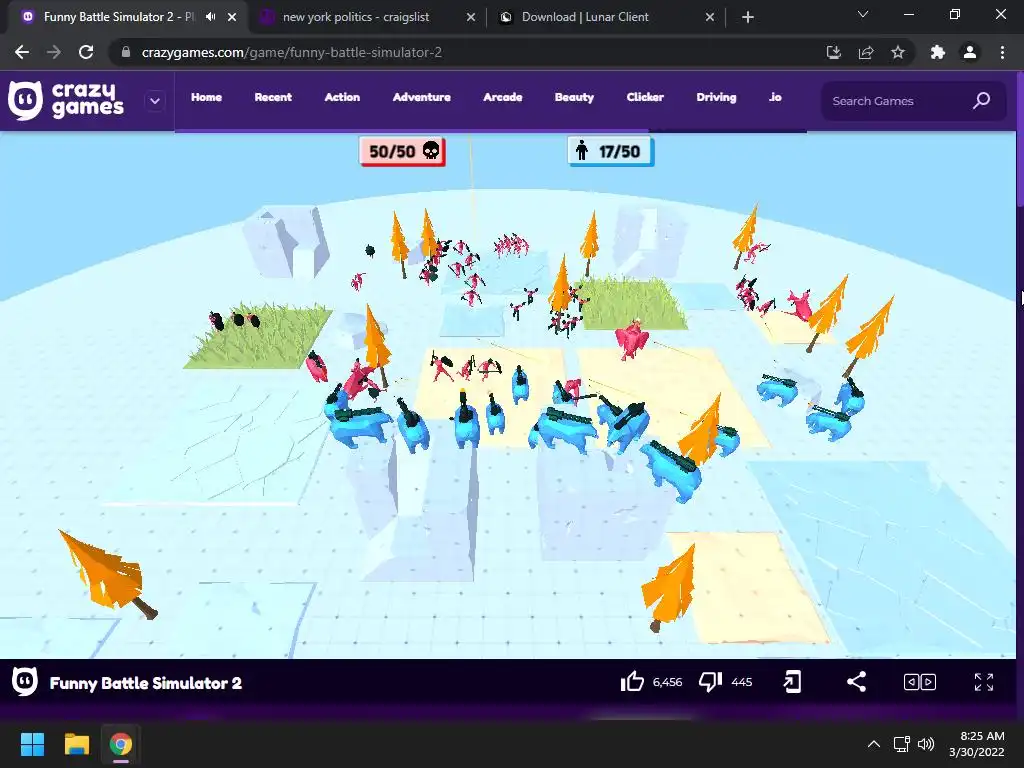This screenshot has height=768, width=1024.
Task: Click the CrazyGames logo
Action: 66,101
